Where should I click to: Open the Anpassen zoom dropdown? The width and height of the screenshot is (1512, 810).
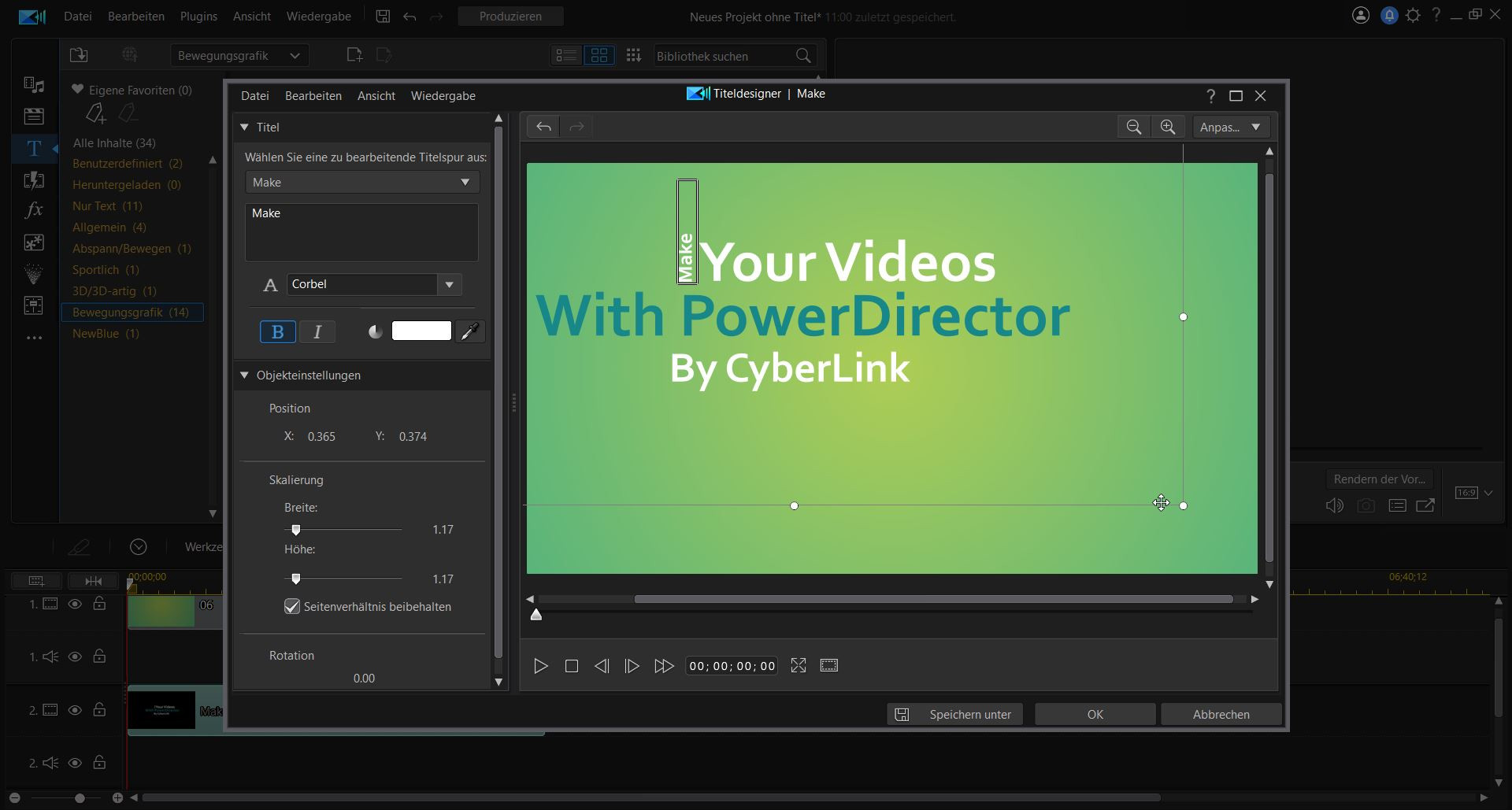1231,127
